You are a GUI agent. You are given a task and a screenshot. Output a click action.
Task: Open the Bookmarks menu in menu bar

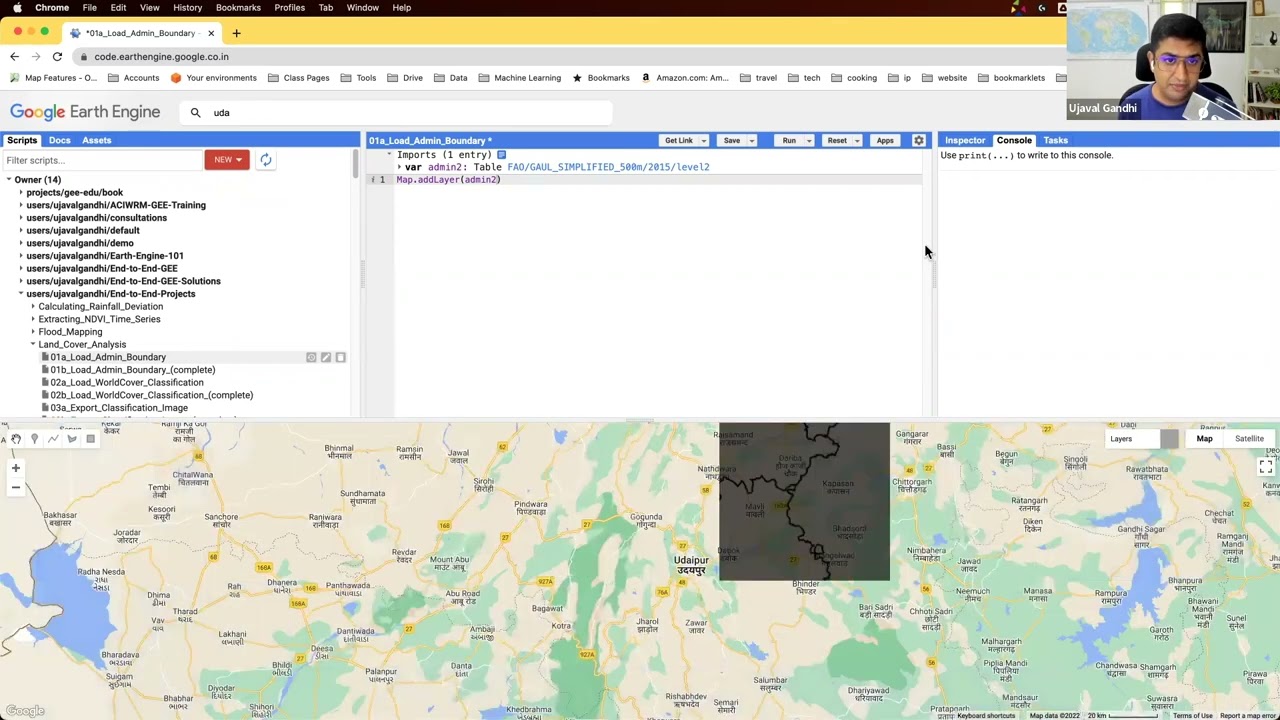coord(238,7)
